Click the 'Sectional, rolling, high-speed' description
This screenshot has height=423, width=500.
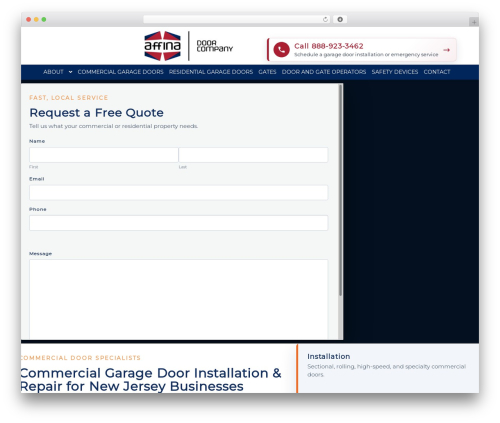click(x=386, y=370)
